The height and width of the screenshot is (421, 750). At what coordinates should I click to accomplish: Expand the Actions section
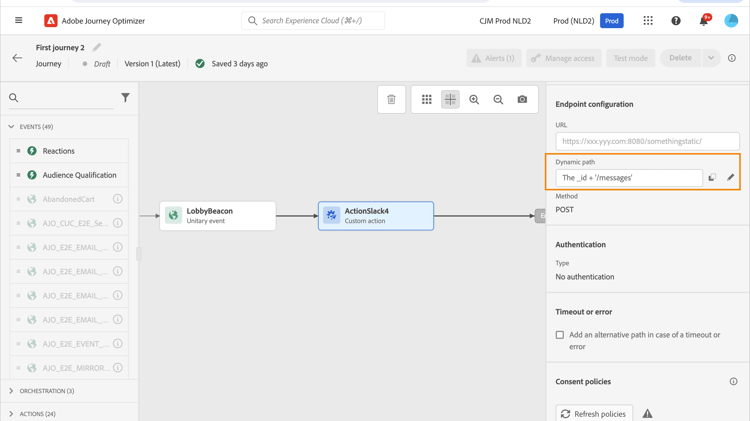(11, 414)
